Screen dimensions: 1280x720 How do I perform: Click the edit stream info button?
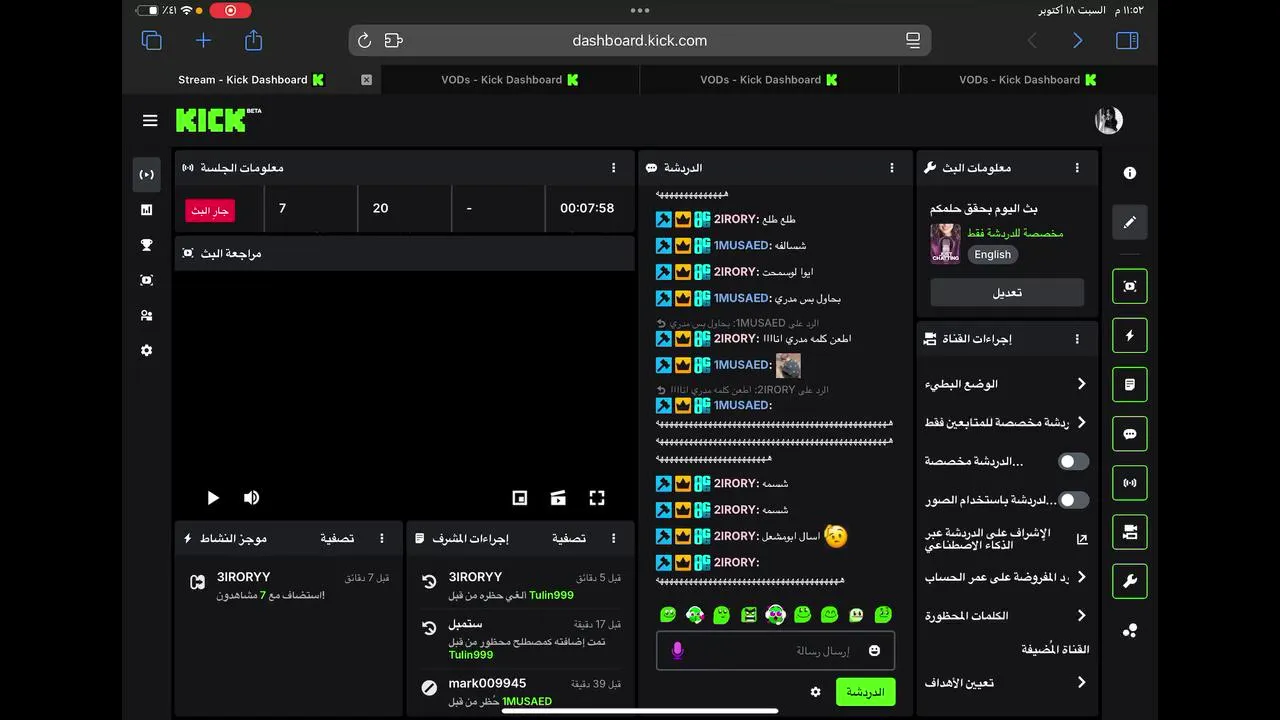[x=1007, y=292]
